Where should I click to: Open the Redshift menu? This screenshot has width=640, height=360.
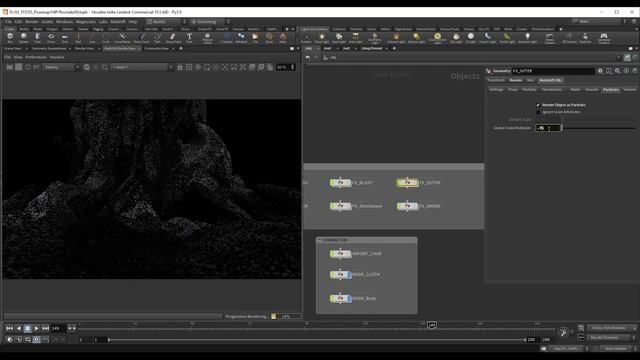[x=118, y=22]
